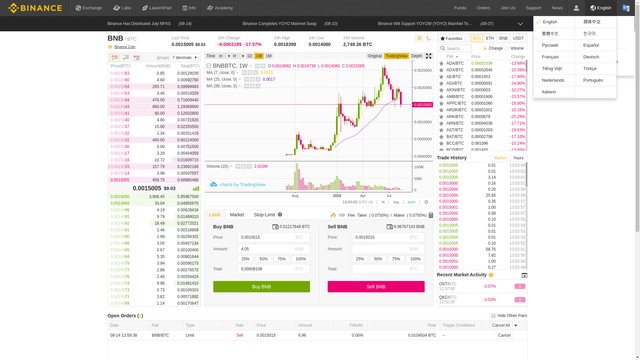Toggle chart auto scale
Image resolution: width=640 pixels, height=360 pixels.
tap(411, 202)
